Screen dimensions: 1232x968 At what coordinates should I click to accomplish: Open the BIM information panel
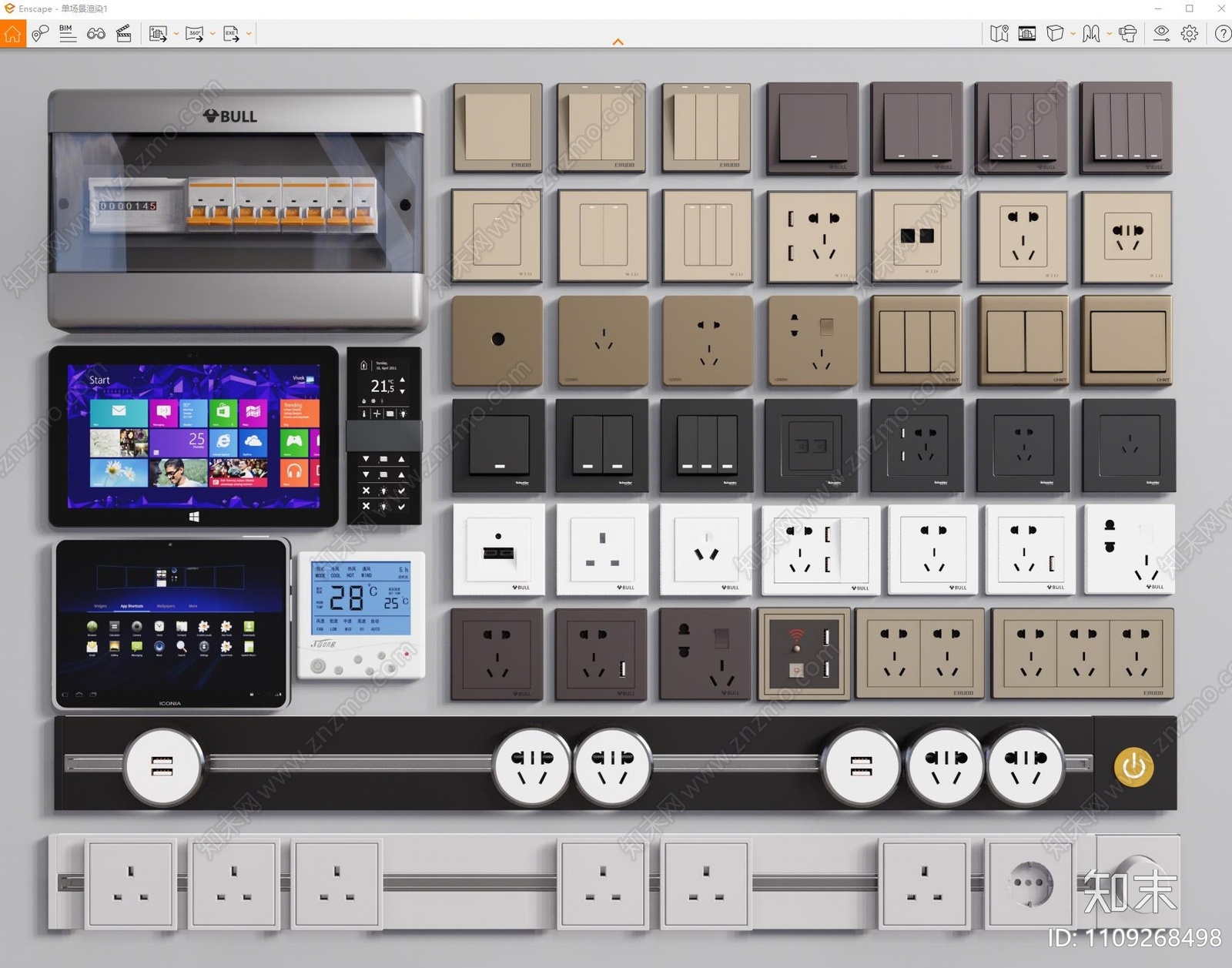[x=68, y=34]
